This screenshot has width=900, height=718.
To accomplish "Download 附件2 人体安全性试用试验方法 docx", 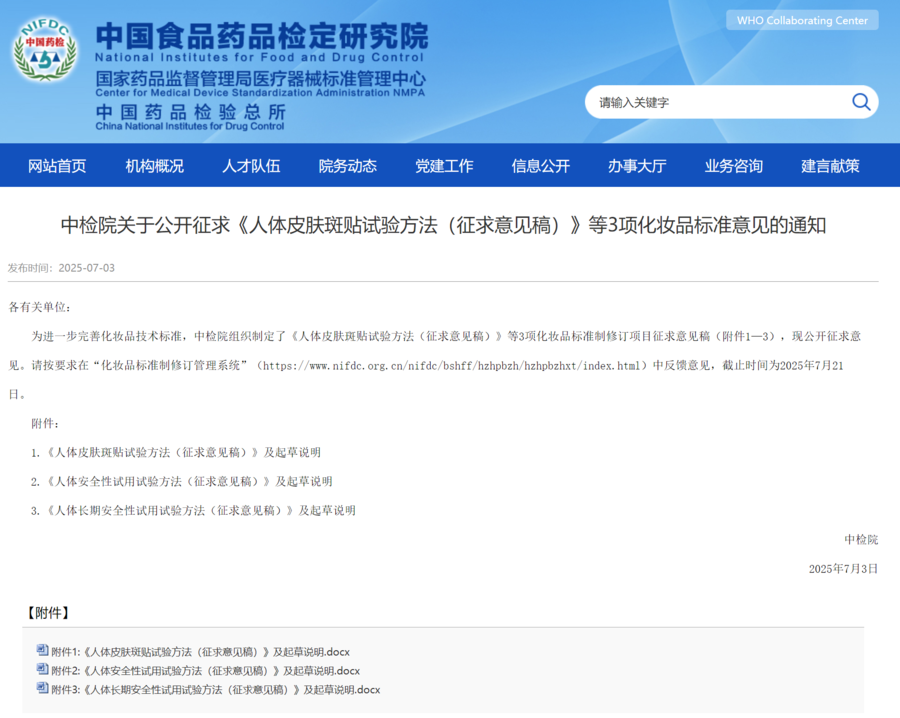I will click(x=205, y=670).
